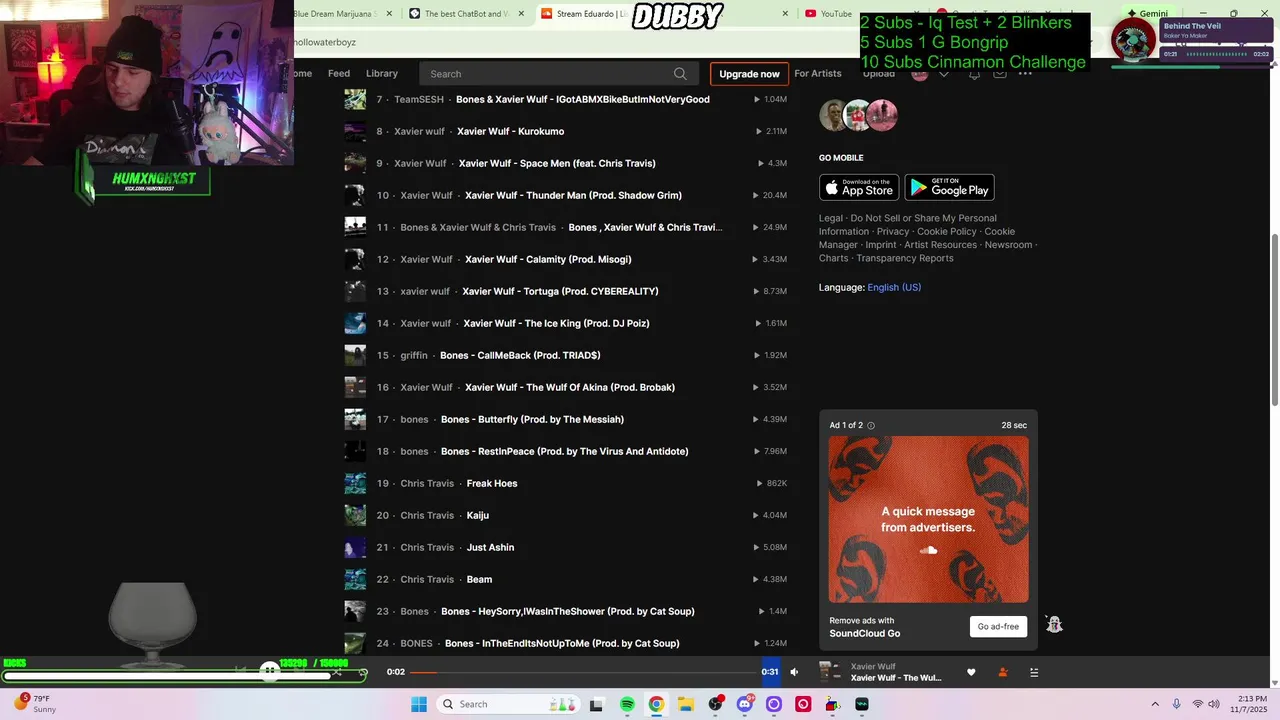
Task: Play Bones - CallMeBack (Prod. TRIAD$)
Action: [x=520, y=355]
